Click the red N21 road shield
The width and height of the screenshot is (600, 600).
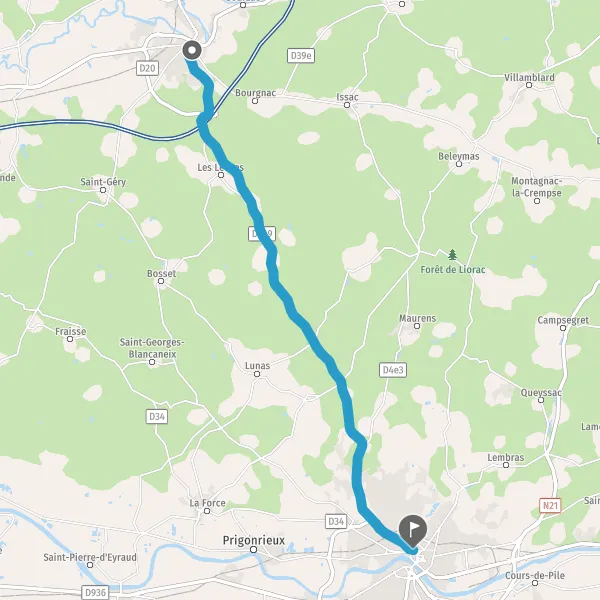[550, 505]
